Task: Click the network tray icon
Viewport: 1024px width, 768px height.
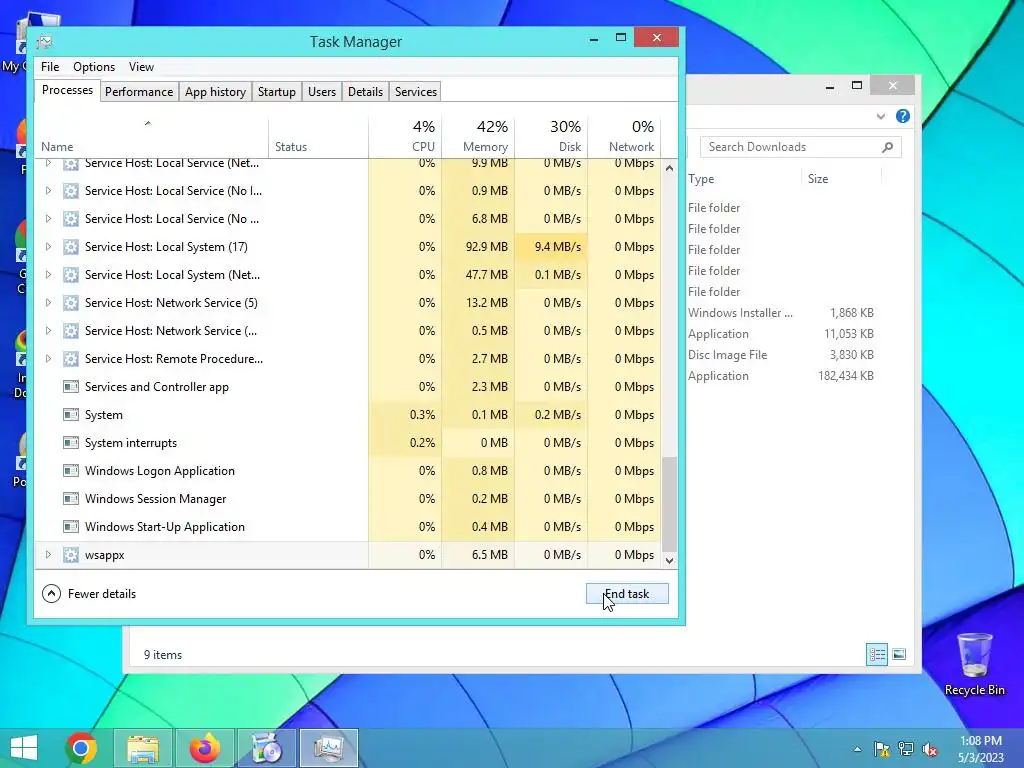Action: coord(906,749)
